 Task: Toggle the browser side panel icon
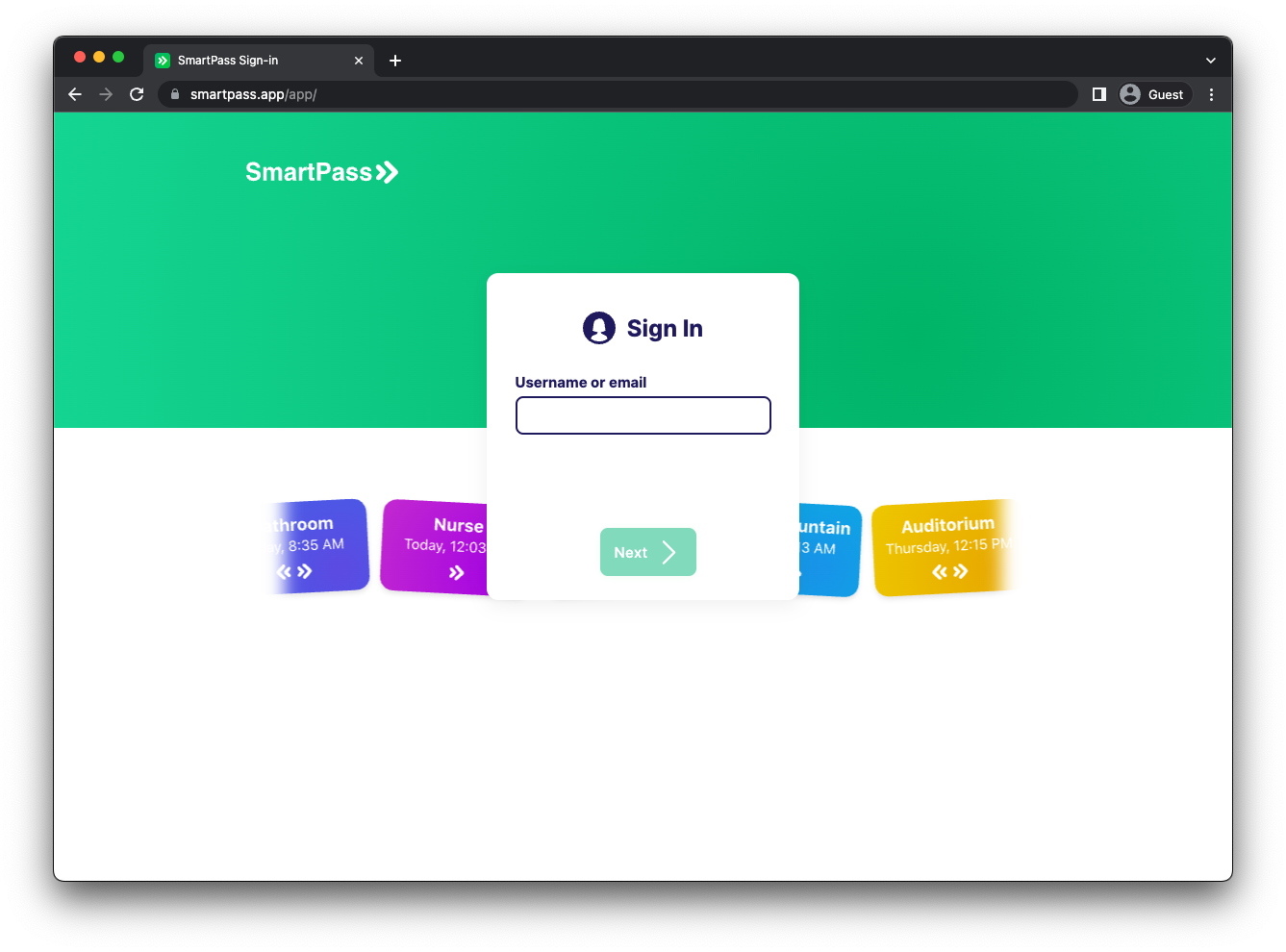[1098, 94]
